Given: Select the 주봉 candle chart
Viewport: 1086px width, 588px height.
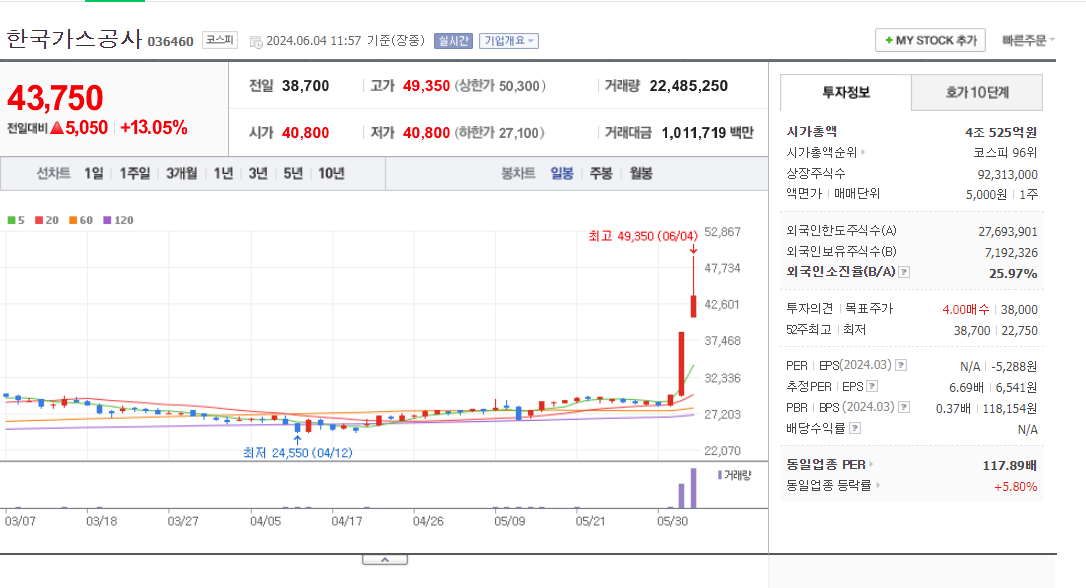Looking at the screenshot, I should point(600,173).
